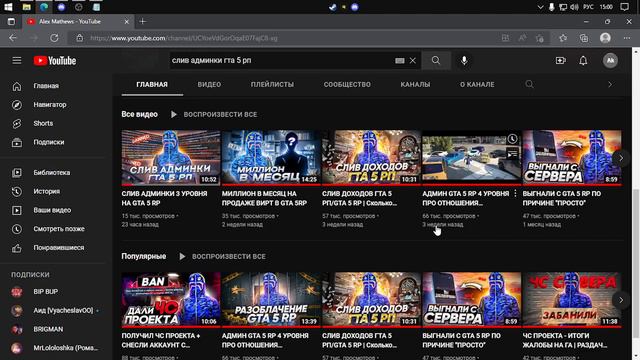Switch to the О КАНАЛЕ channel tab
640x360 pixels.
point(477,84)
